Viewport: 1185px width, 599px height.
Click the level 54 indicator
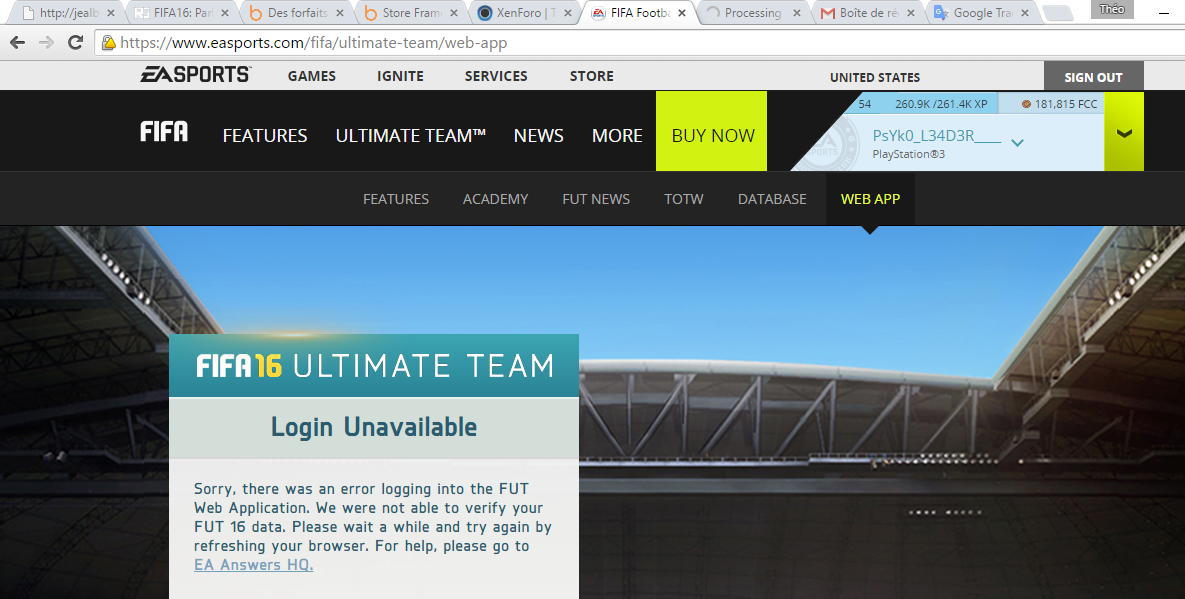(x=865, y=103)
